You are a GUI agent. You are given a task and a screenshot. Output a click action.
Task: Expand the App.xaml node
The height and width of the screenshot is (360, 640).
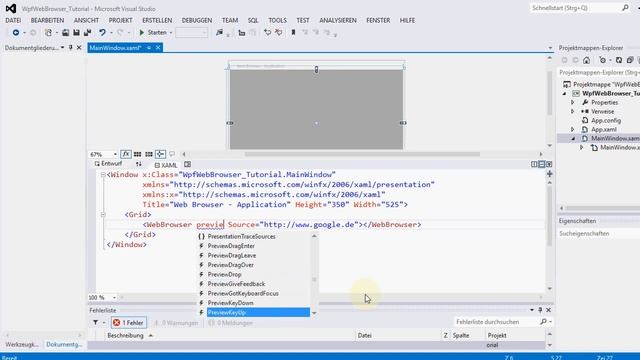coord(572,129)
